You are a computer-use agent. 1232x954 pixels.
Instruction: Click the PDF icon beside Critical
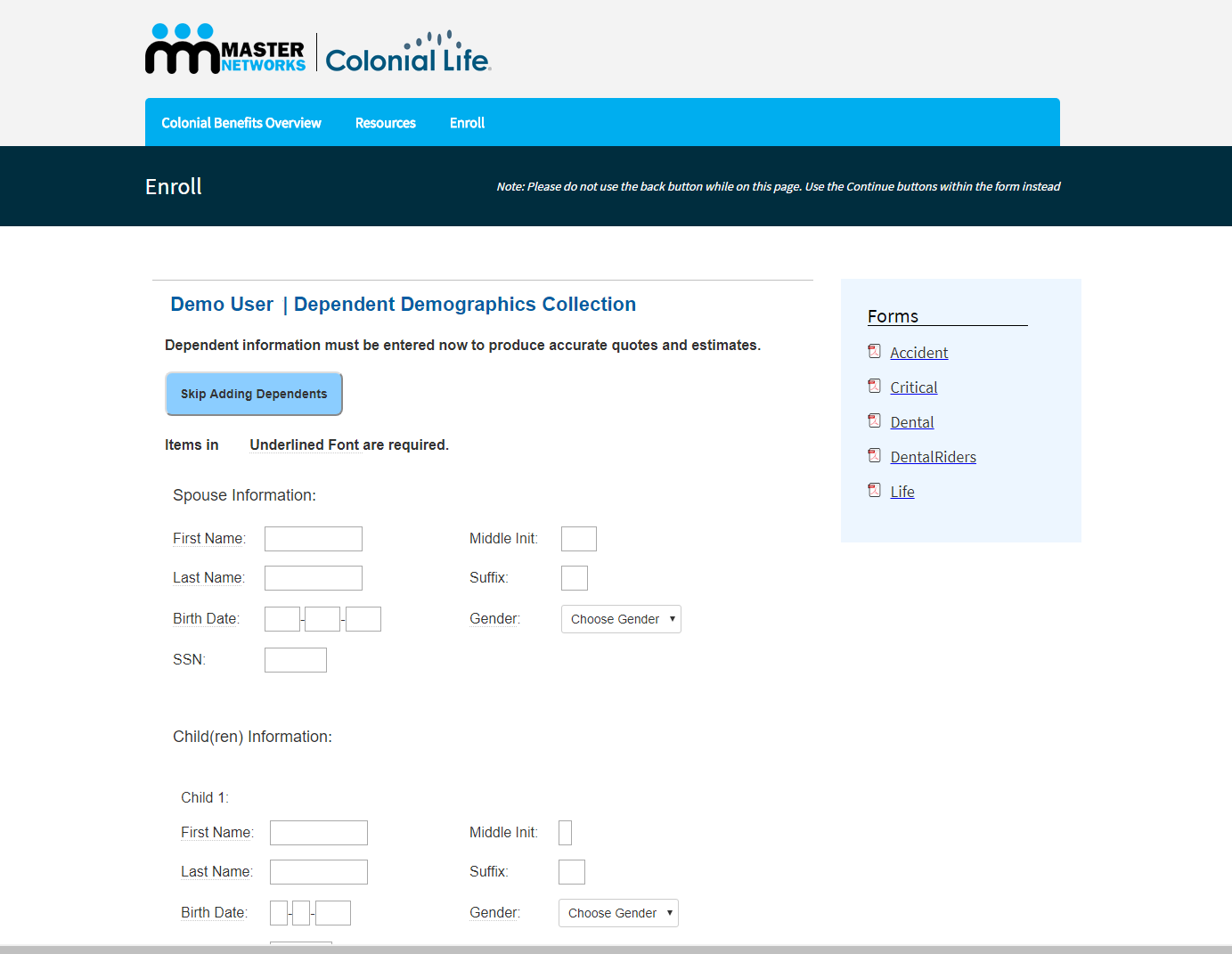874,387
